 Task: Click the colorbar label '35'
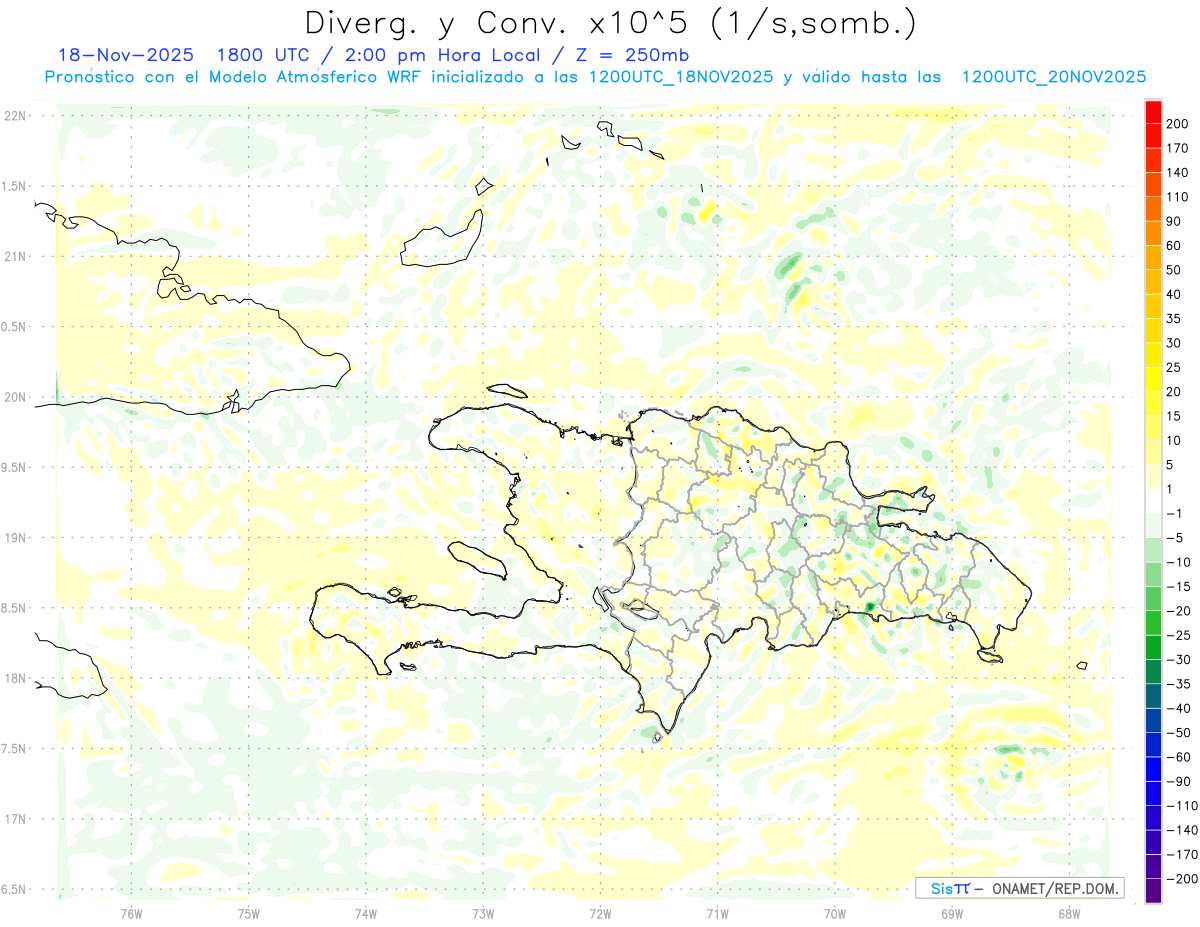1174,318
